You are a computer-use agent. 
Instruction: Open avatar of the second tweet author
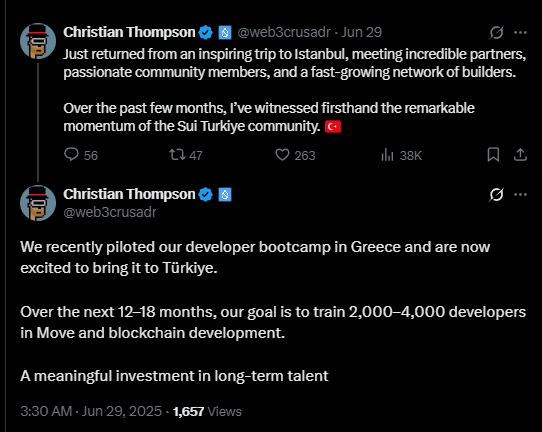pos(38,203)
